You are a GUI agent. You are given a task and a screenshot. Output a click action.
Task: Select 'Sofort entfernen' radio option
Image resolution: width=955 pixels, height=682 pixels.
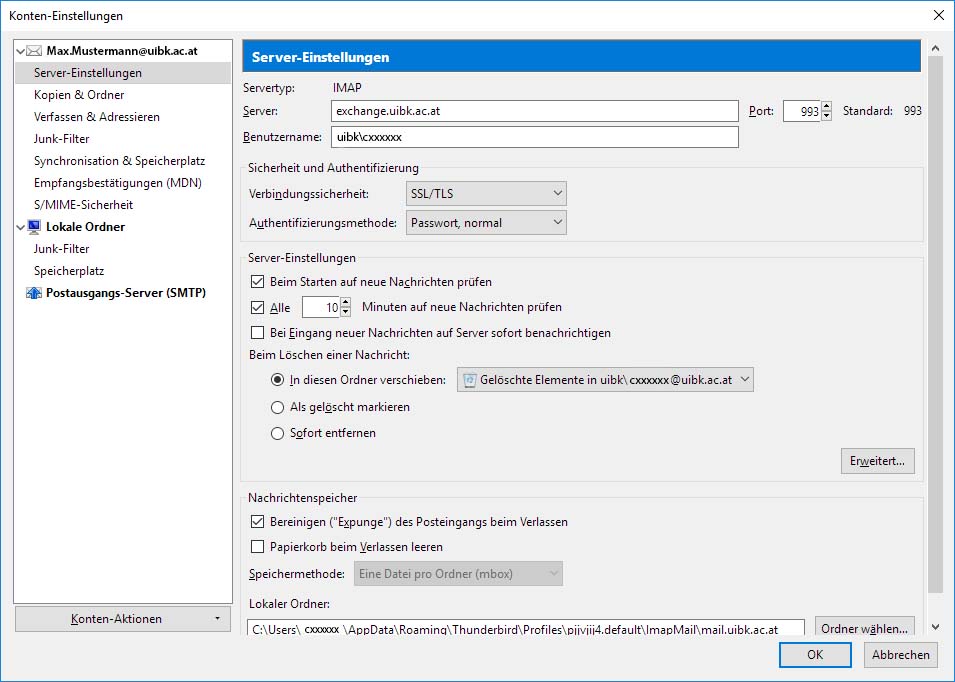[x=278, y=433]
